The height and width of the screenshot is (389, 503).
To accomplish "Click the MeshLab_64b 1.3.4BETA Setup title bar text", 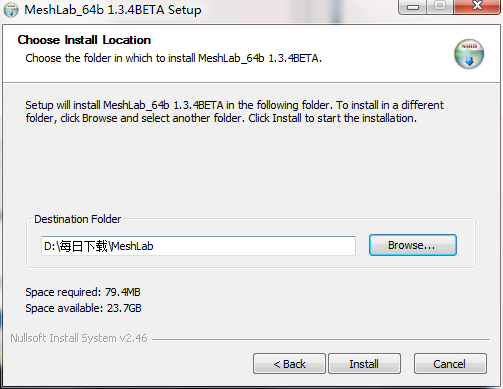I will 113,10.
